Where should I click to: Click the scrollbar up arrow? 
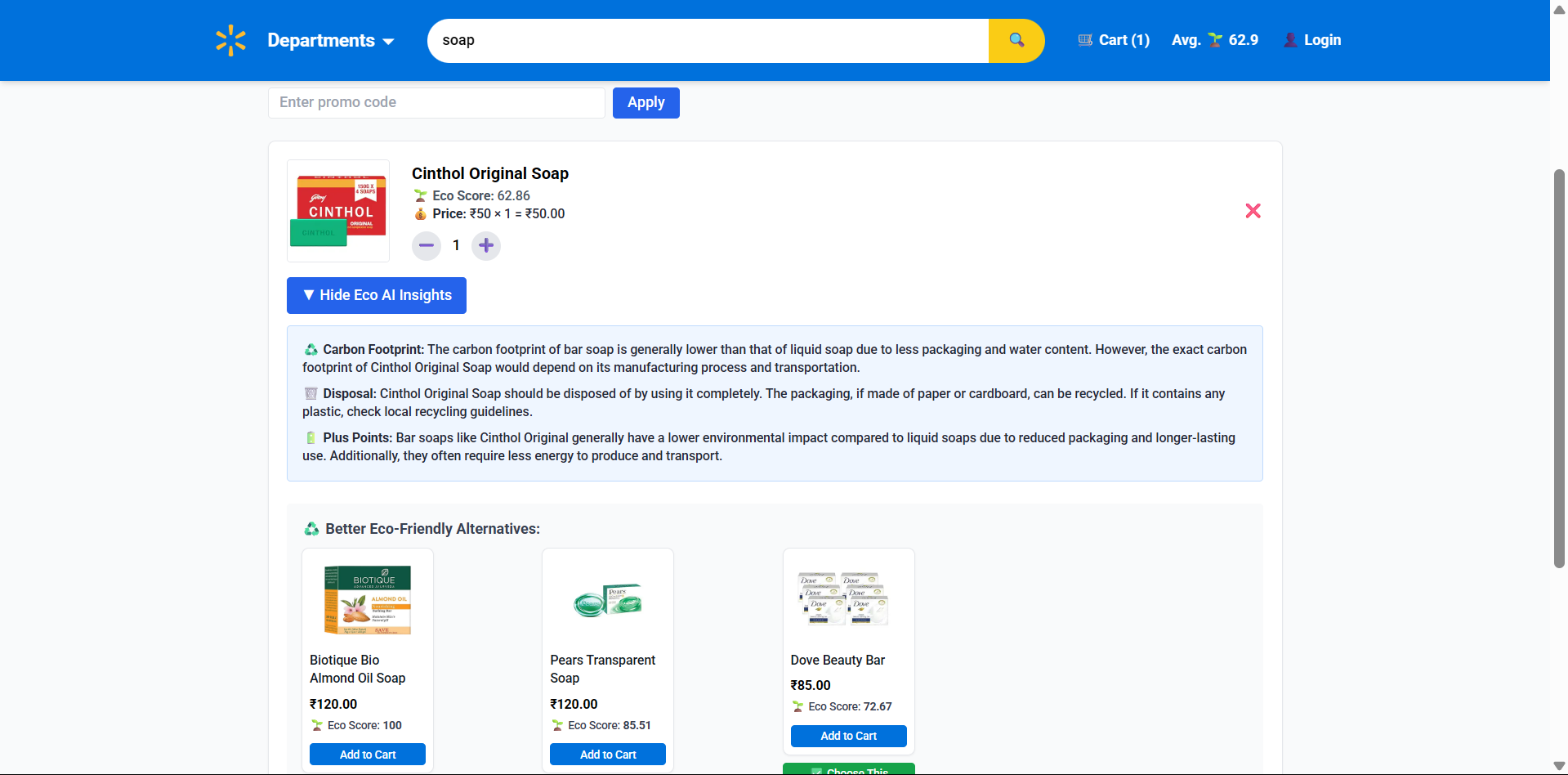click(x=1559, y=8)
